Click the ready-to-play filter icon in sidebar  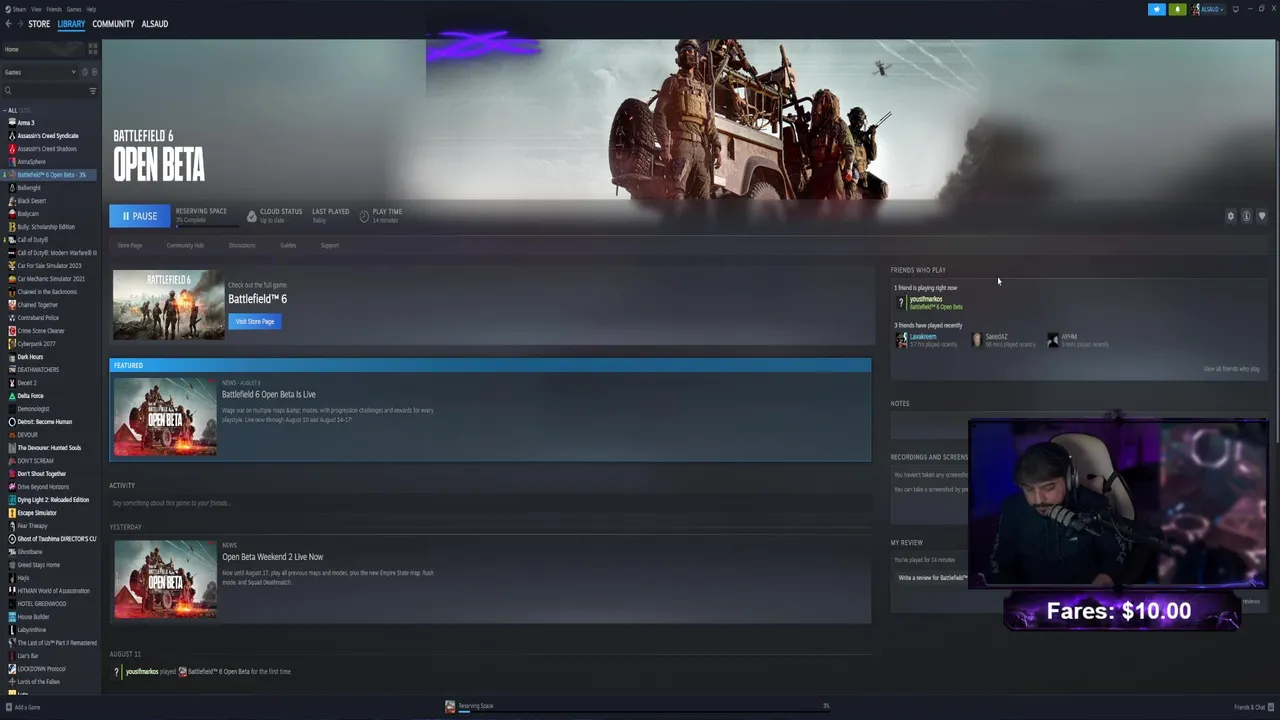pos(94,72)
